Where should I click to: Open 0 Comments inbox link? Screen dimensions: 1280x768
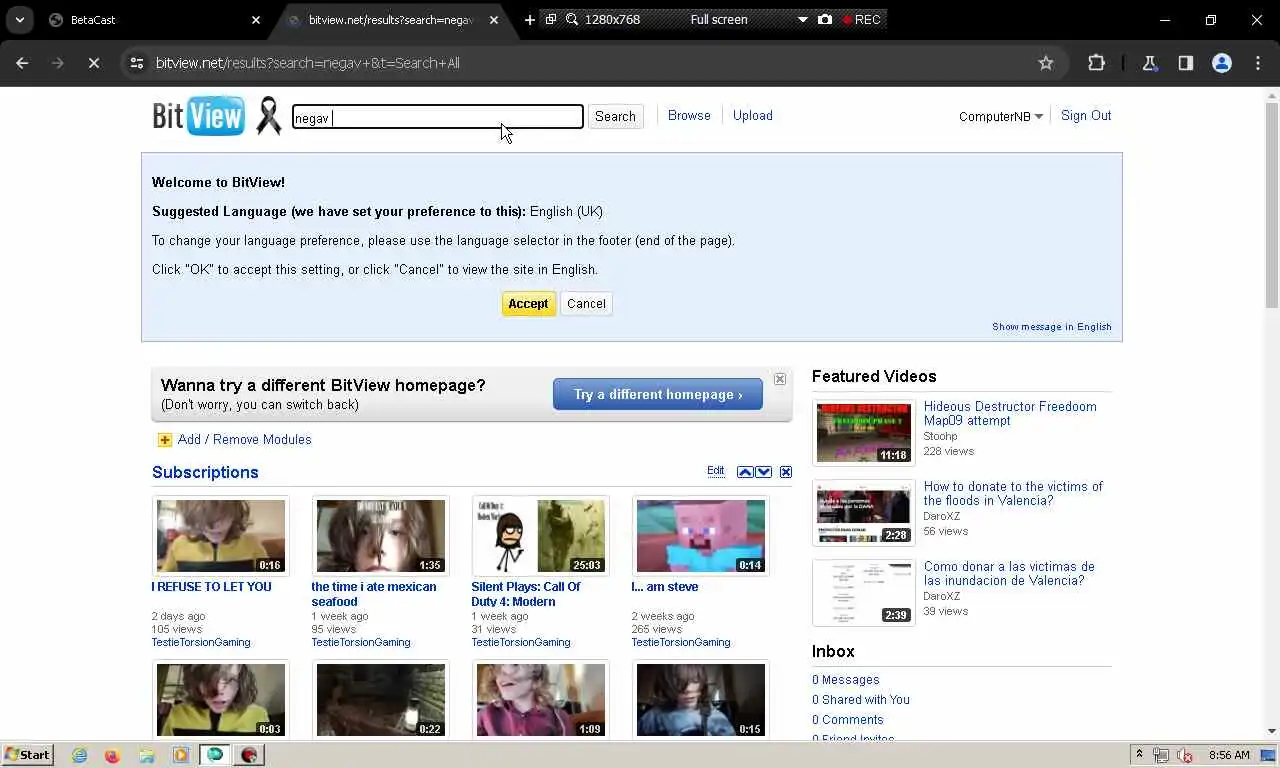[848, 720]
